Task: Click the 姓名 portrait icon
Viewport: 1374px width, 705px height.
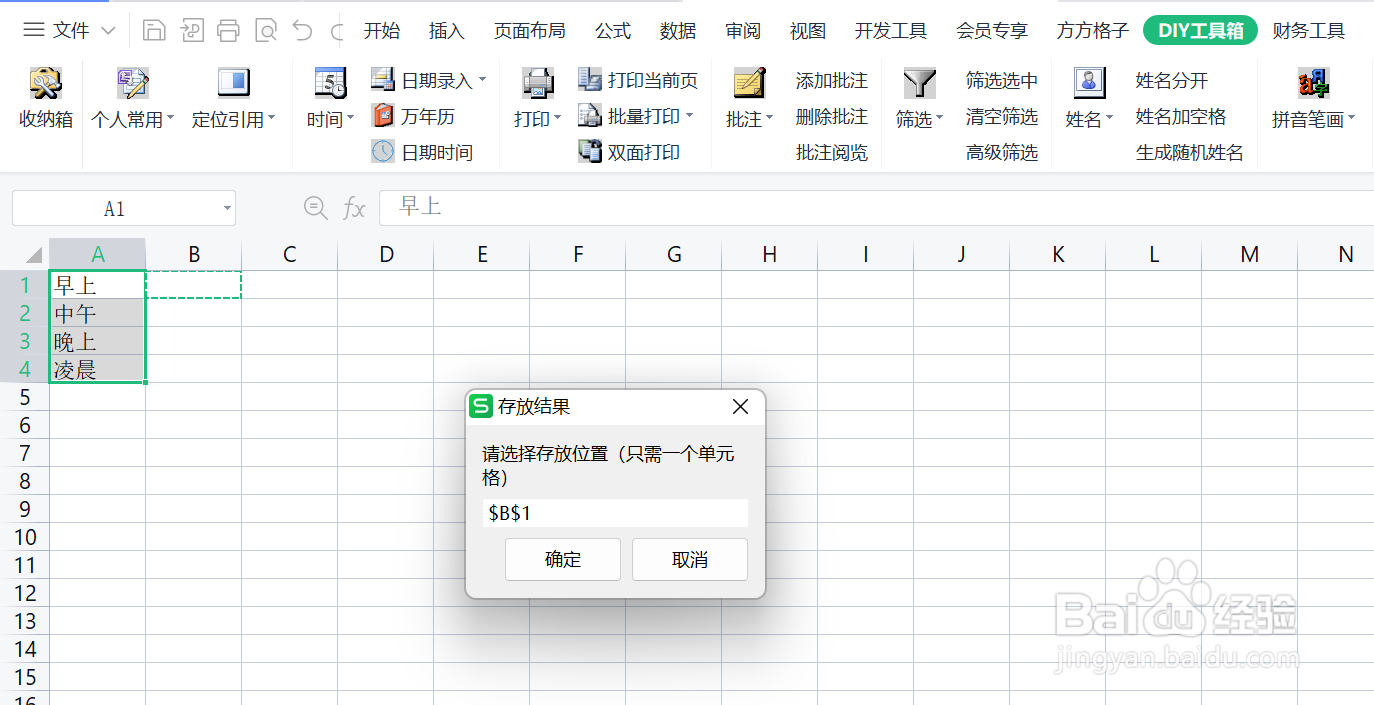Action: (1089, 83)
